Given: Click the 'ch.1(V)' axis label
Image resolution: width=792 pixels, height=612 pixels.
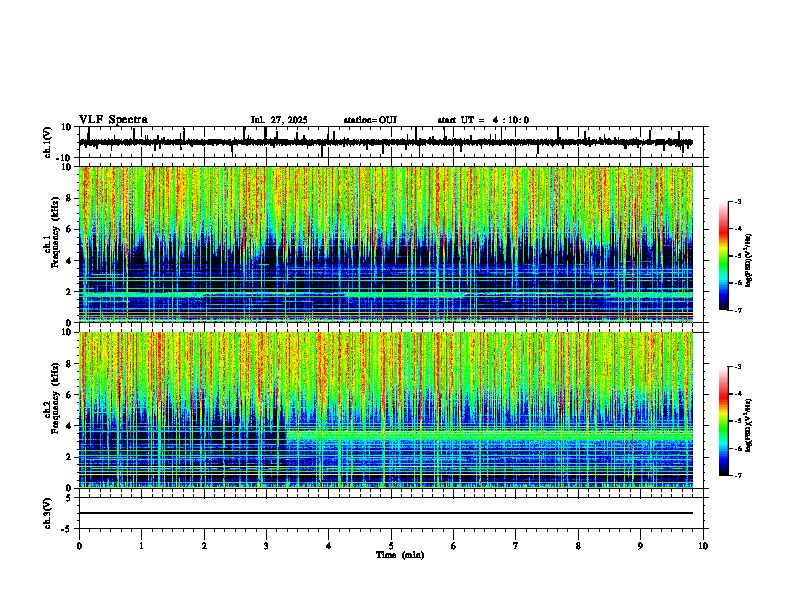Looking at the screenshot, I should 48,142.
